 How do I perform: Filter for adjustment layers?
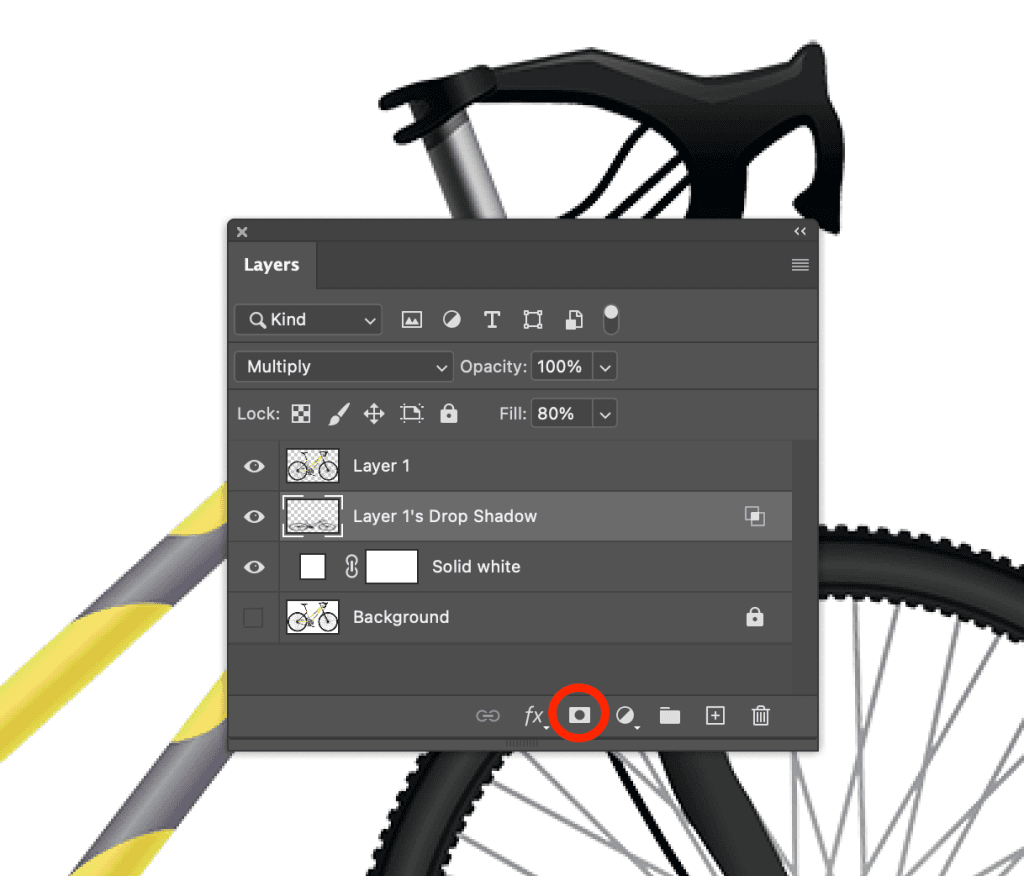451,319
